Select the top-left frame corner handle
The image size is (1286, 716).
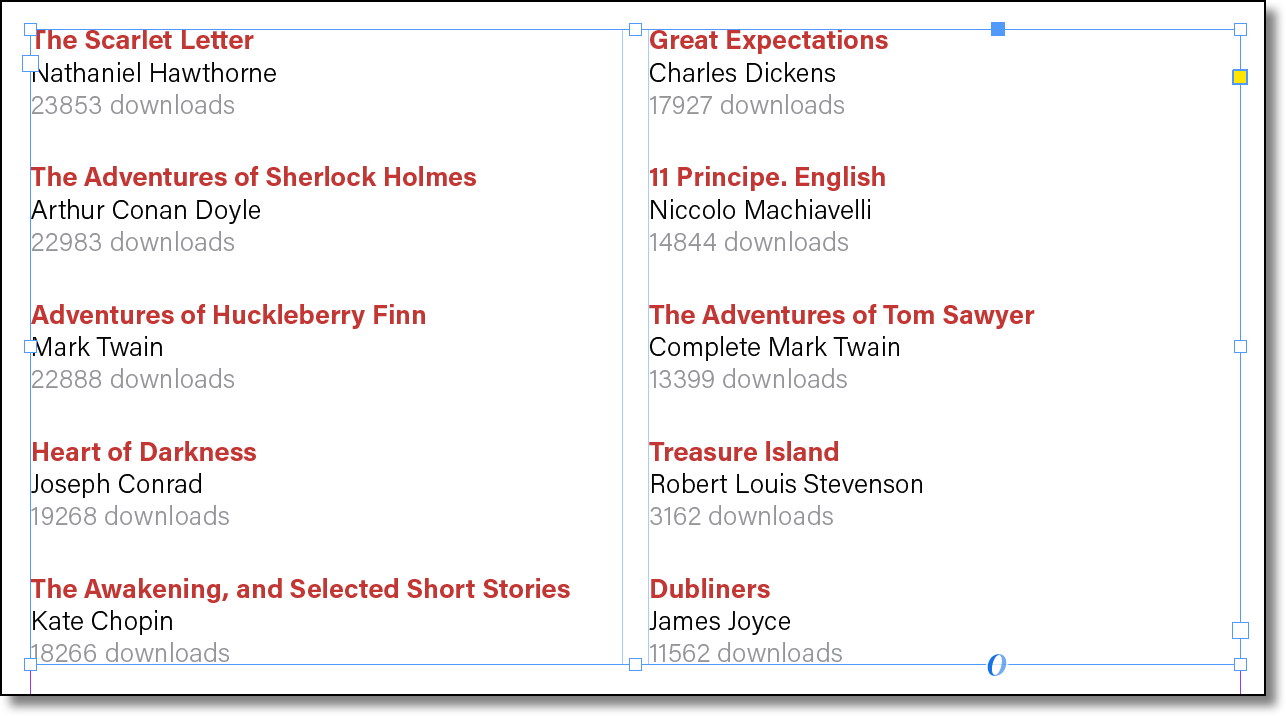[x=30, y=30]
